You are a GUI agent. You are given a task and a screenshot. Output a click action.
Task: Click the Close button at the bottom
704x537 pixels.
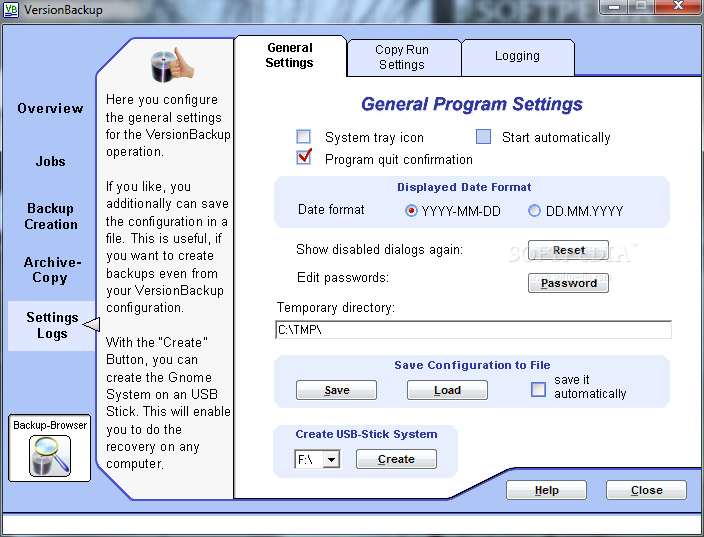646,490
